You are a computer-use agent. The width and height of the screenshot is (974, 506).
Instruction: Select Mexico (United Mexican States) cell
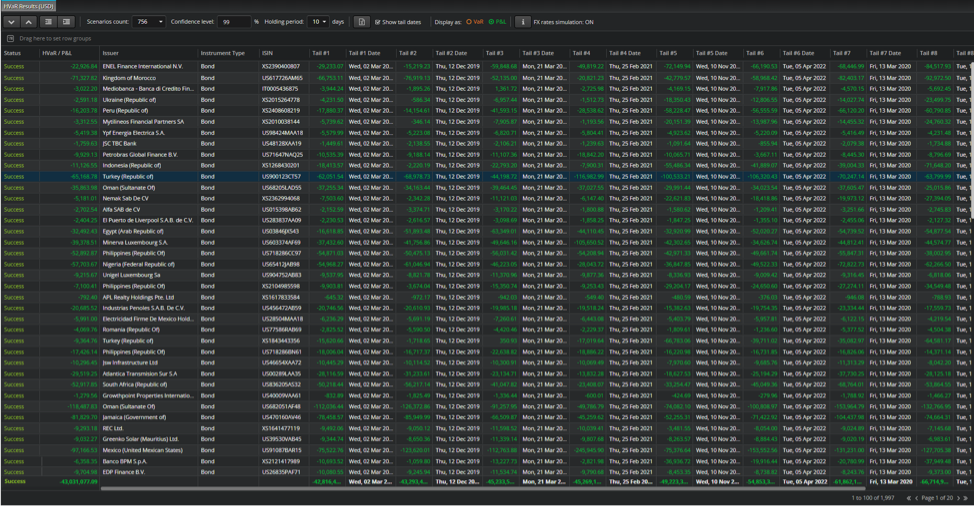pos(149,450)
